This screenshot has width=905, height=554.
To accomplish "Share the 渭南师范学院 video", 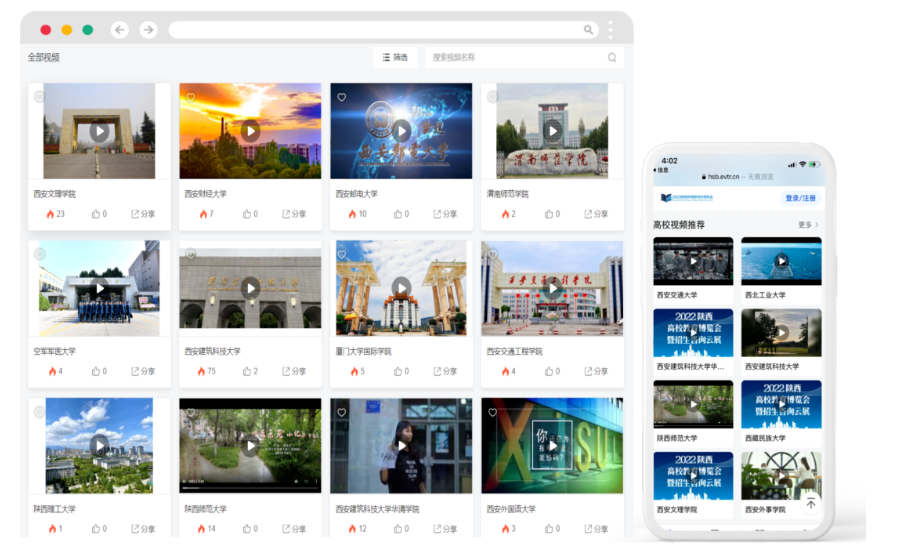I will pyautogui.click(x=596, y=214).
